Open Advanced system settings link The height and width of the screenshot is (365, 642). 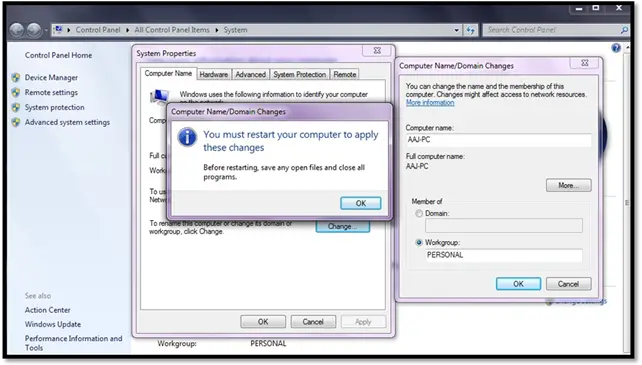pos(67,122)
